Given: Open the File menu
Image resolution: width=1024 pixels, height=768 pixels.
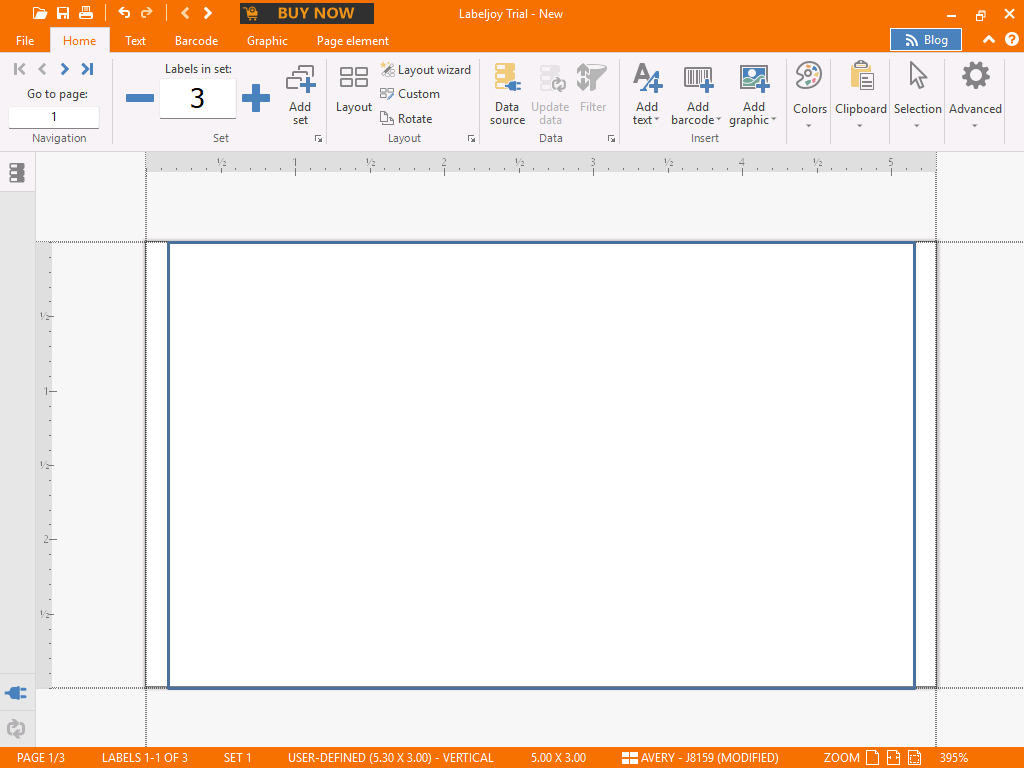Looking at the screenshot, I should 25,41.
